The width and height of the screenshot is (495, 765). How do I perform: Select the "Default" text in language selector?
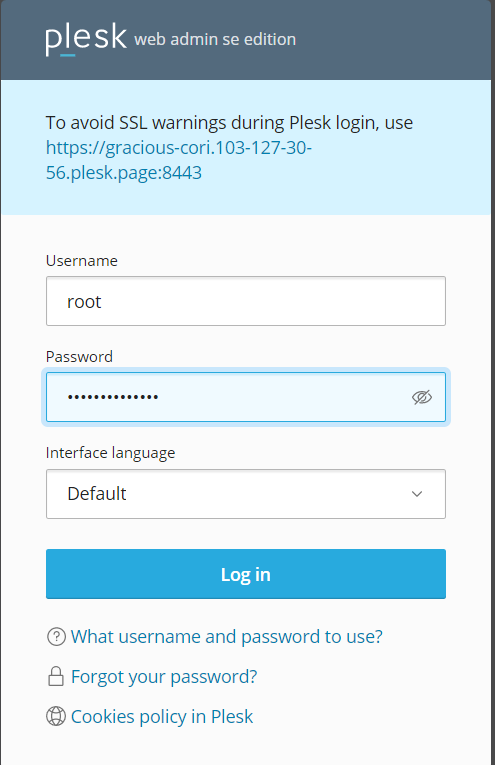pyautogui.click(x=97, y=494)
